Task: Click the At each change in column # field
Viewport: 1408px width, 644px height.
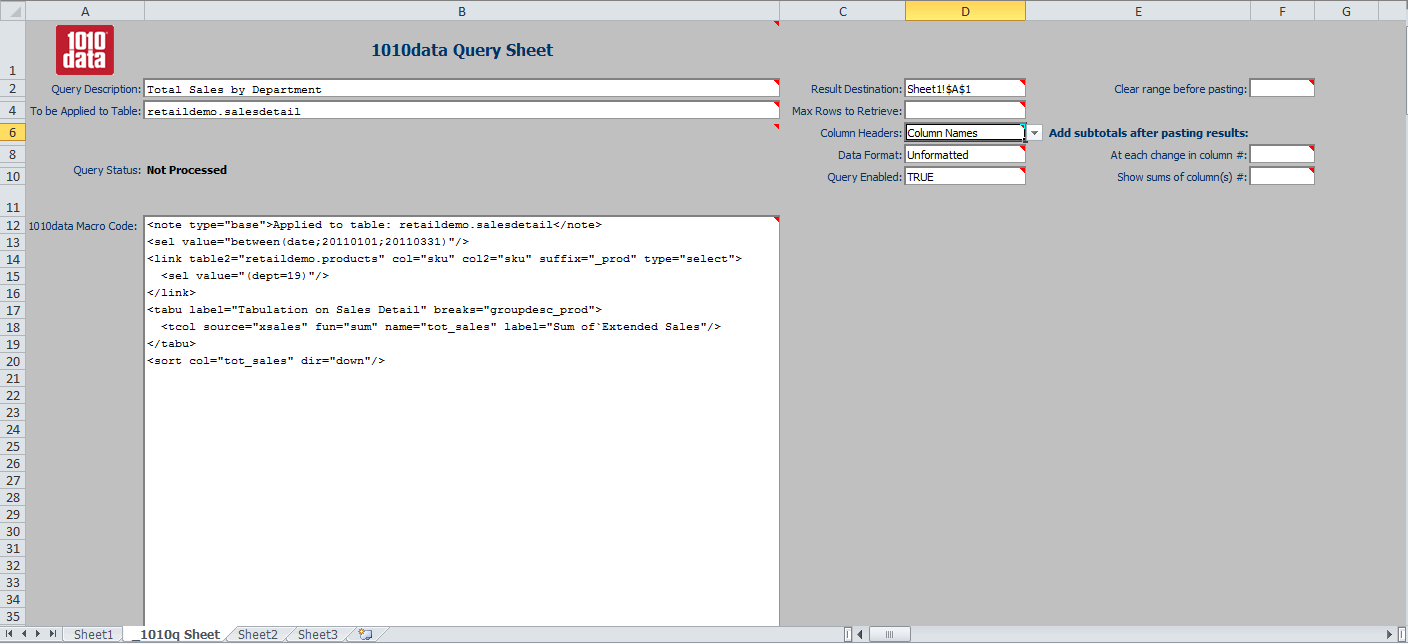Action: (x=1282, y=155)
